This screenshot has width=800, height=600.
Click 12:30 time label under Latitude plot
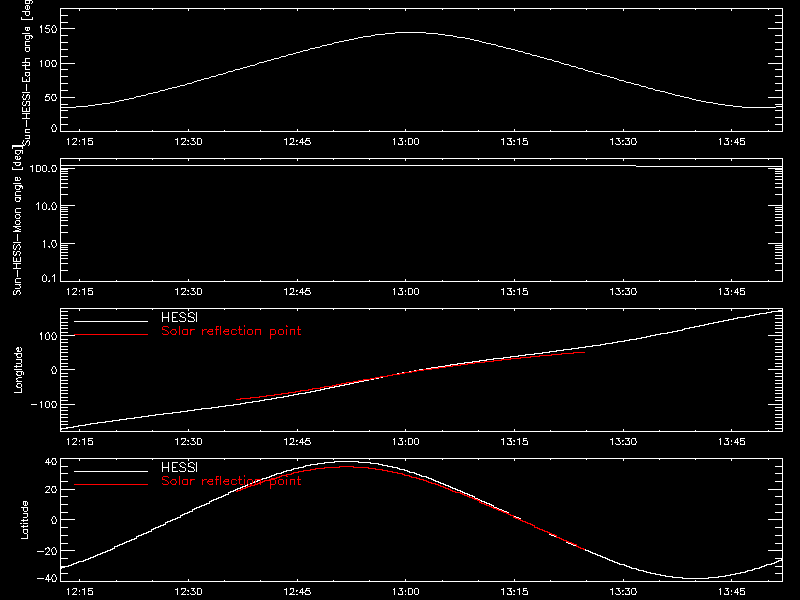click(188, 592)
